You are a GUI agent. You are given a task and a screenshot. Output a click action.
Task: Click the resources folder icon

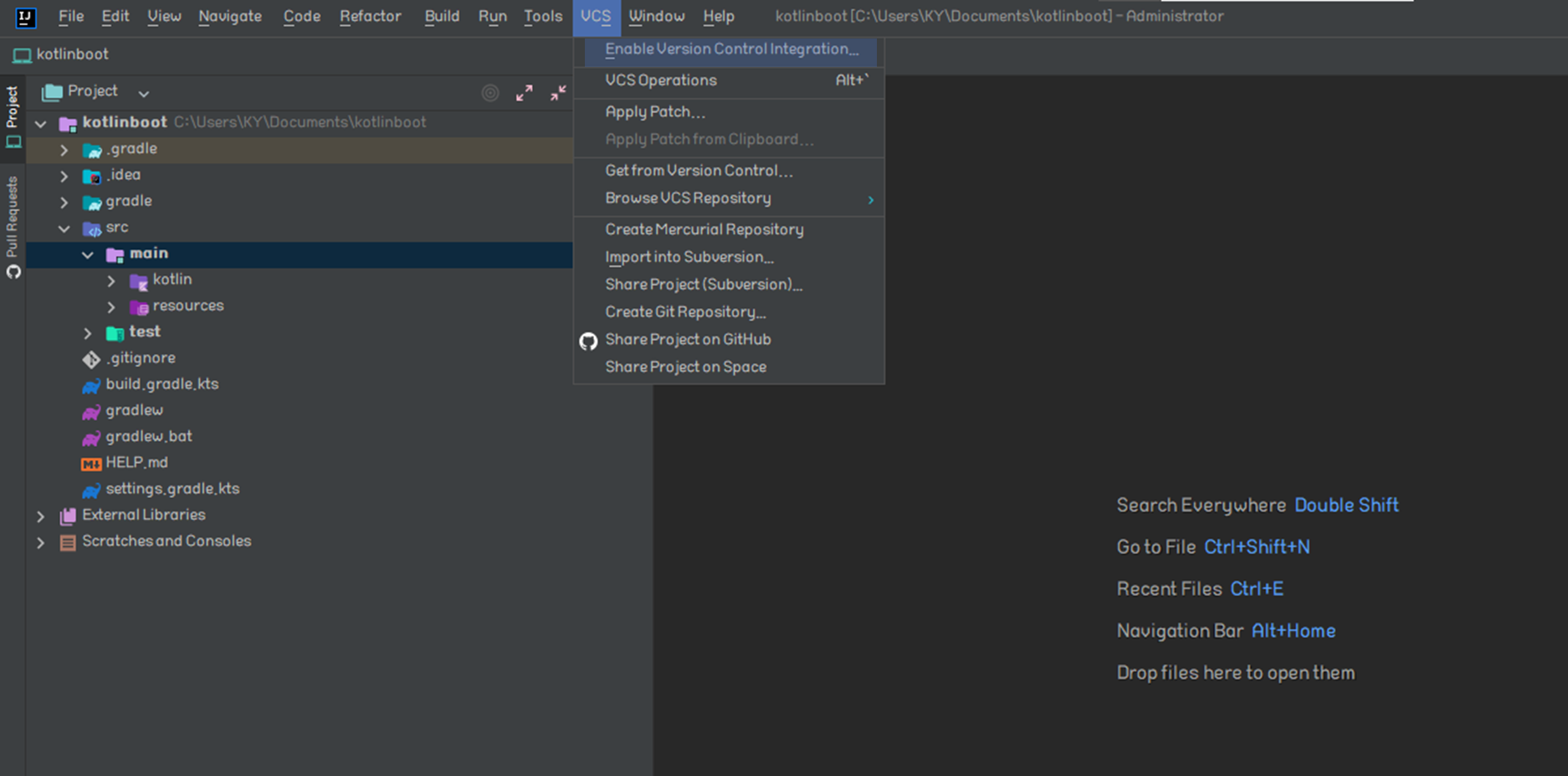point(139,306)
